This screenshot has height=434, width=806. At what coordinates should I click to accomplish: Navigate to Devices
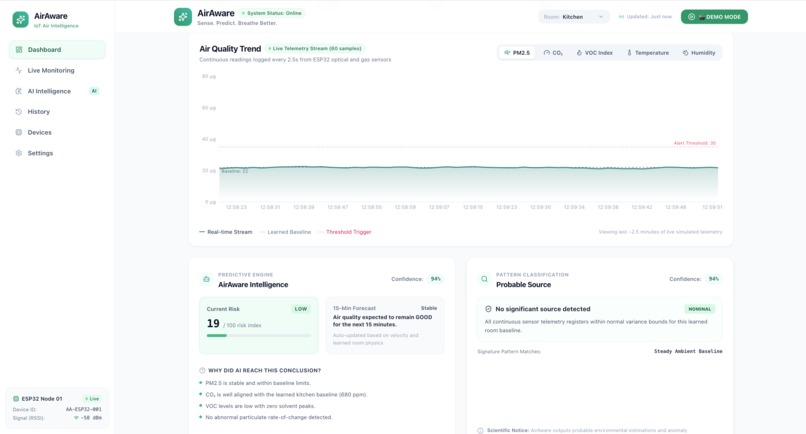[x=57, y=132]
